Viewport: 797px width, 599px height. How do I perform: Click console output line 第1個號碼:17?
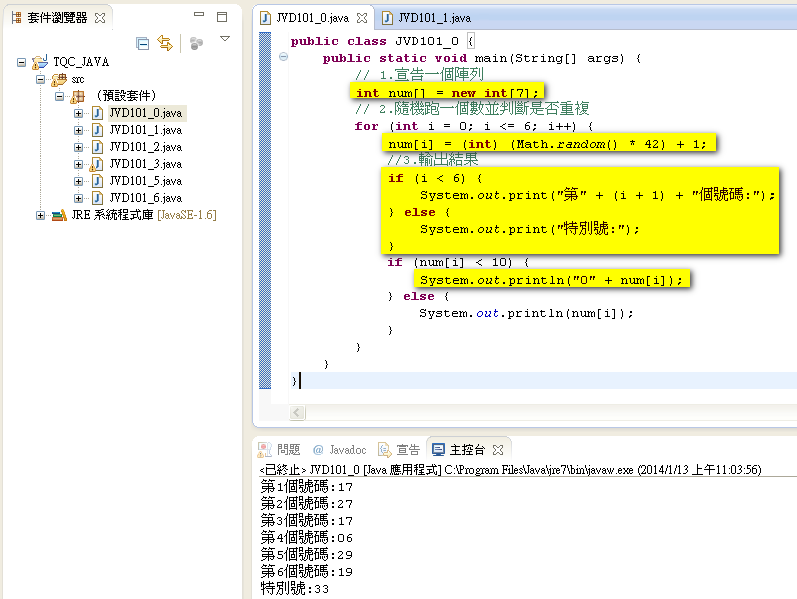point(306,487)
